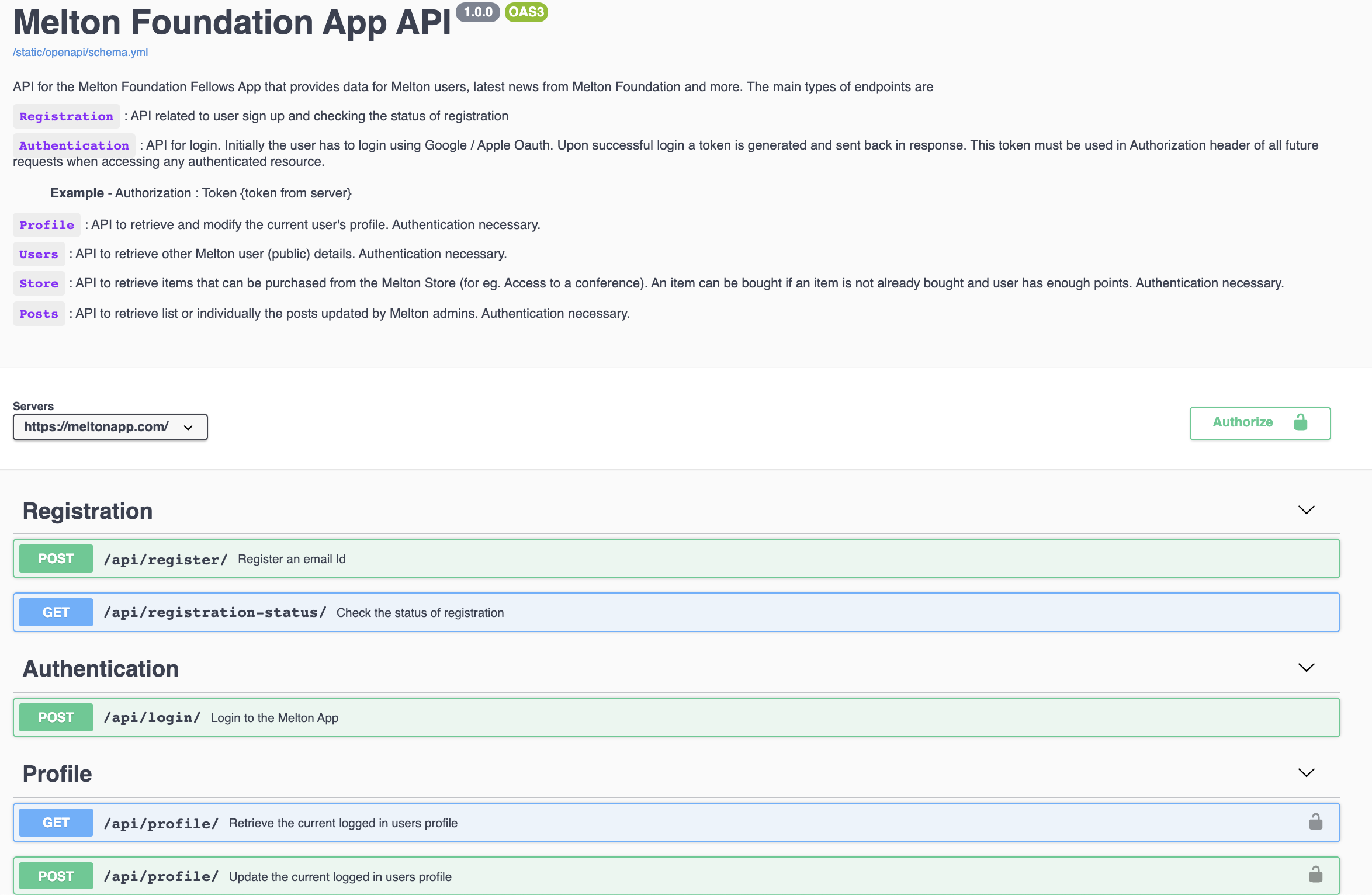1372x895 pixels.
Task: Collapse the Registration section
Action: point(1306,509)
